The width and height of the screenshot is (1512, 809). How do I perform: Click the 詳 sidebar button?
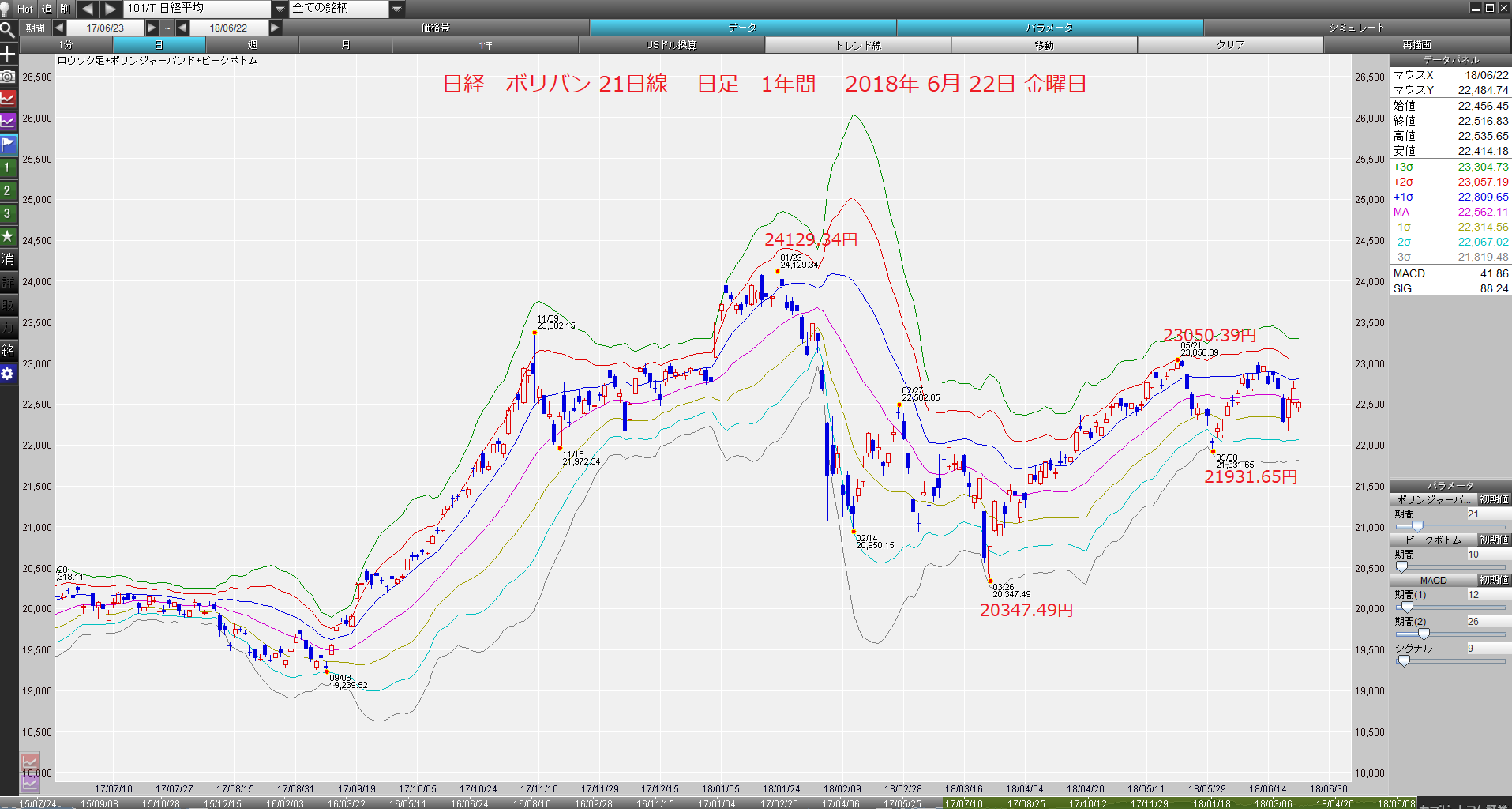[x=8, y=282]
